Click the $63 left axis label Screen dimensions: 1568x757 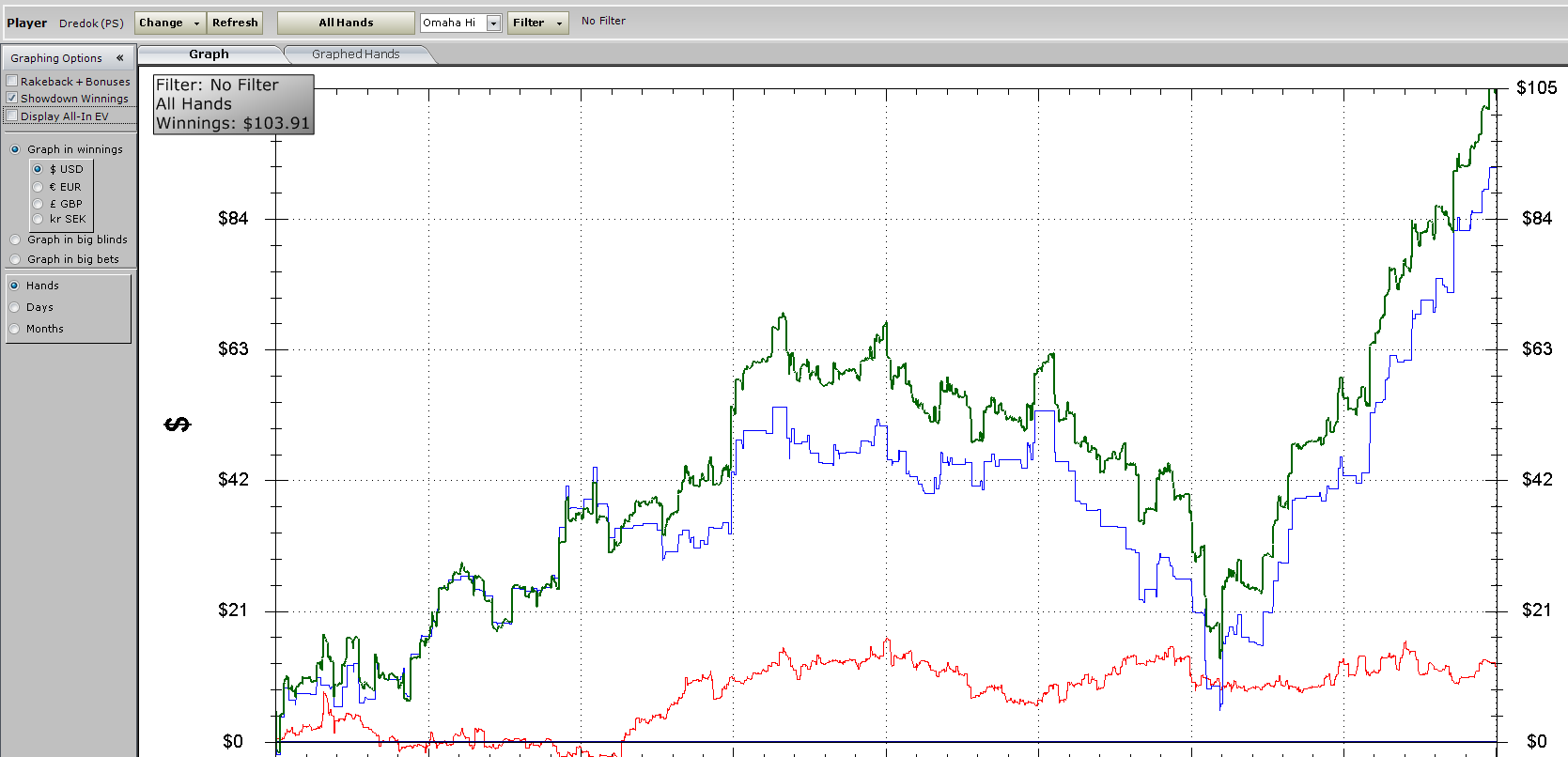coord(233,349)
